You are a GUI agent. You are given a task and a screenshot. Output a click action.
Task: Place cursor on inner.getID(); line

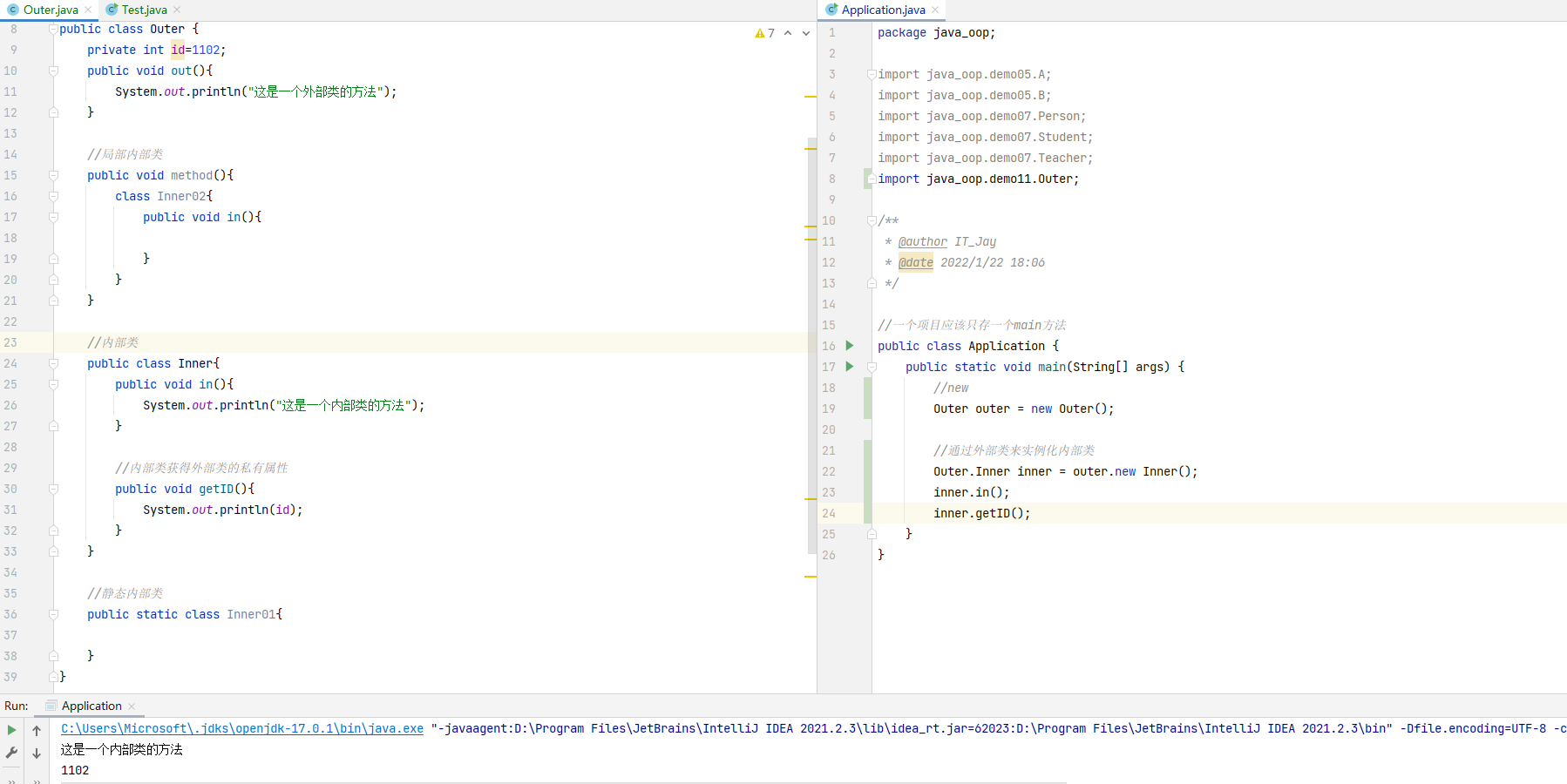[981, 513]
